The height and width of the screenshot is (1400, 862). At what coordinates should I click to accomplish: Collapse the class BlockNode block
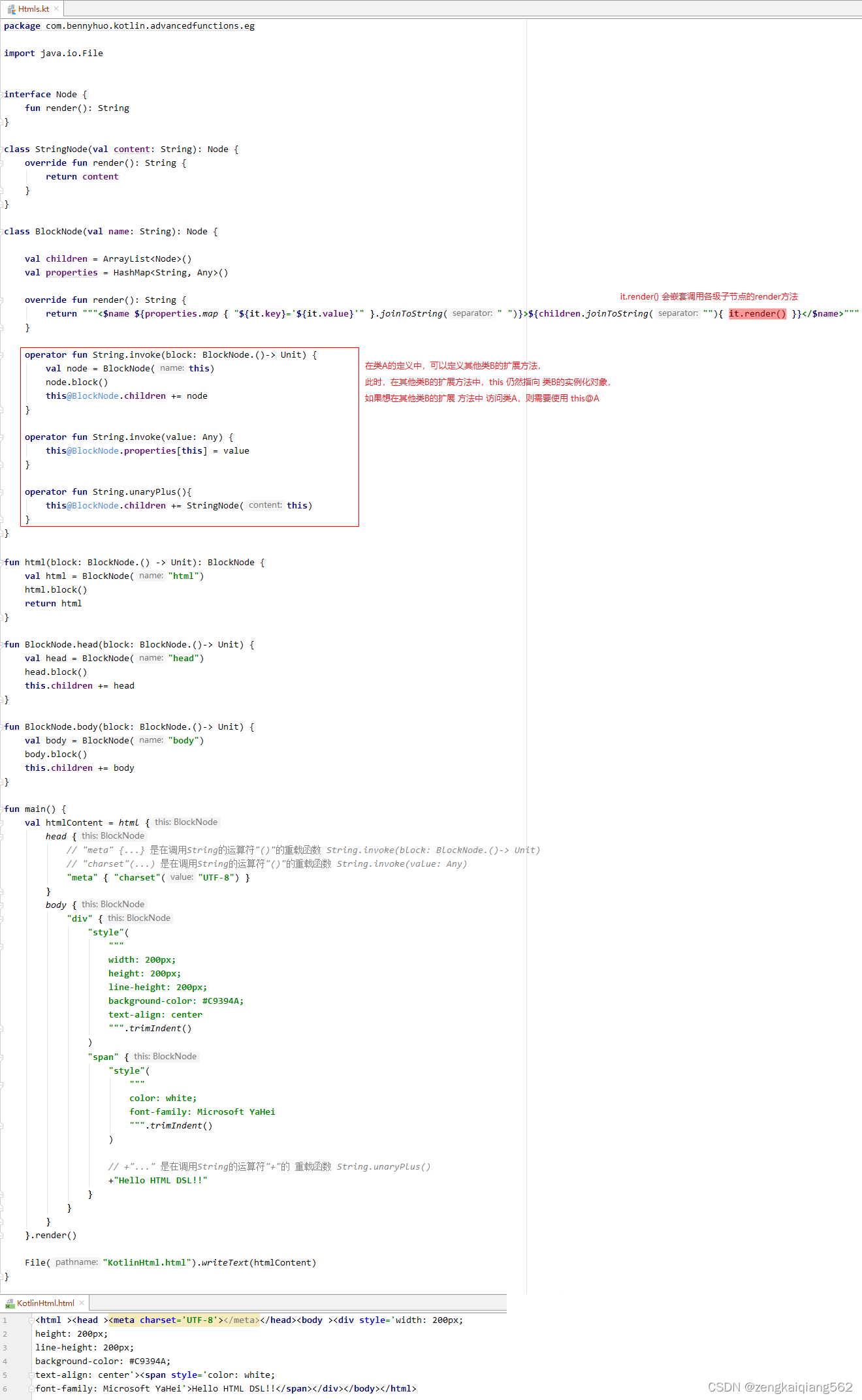pos(3,232)
